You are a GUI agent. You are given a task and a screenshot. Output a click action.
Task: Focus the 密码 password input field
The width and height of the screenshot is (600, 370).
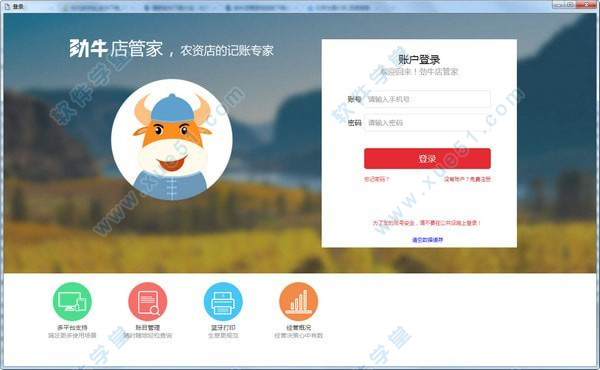pos(427,123)
